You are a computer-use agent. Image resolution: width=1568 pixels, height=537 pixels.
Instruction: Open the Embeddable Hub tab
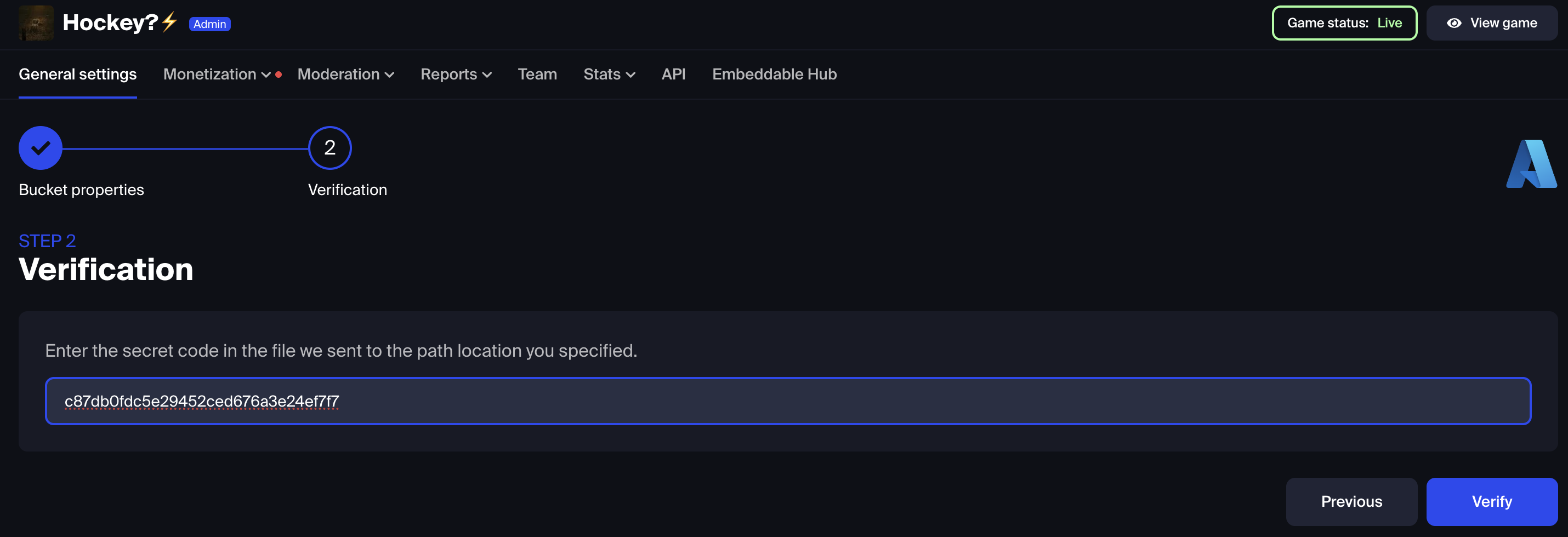click(774, 74)
